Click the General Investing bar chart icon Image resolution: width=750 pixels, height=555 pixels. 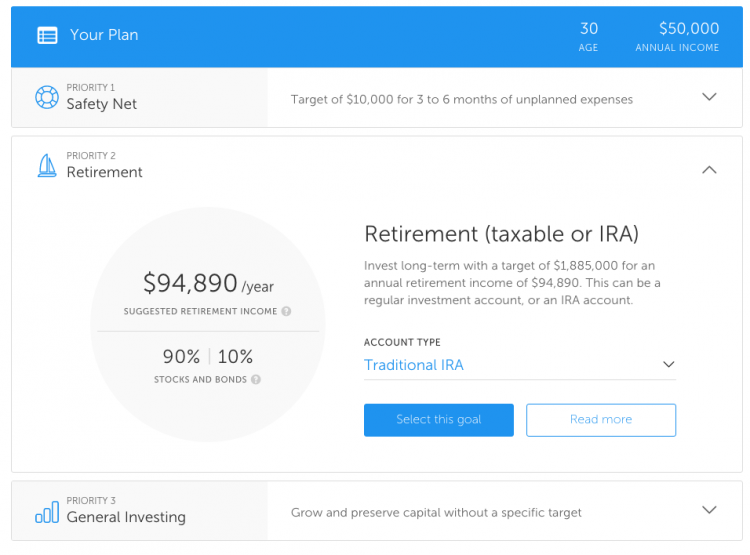[47, 512]
